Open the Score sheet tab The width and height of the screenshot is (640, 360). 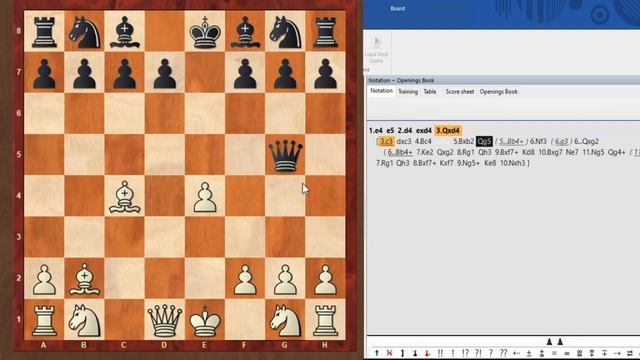coord(460,92)
